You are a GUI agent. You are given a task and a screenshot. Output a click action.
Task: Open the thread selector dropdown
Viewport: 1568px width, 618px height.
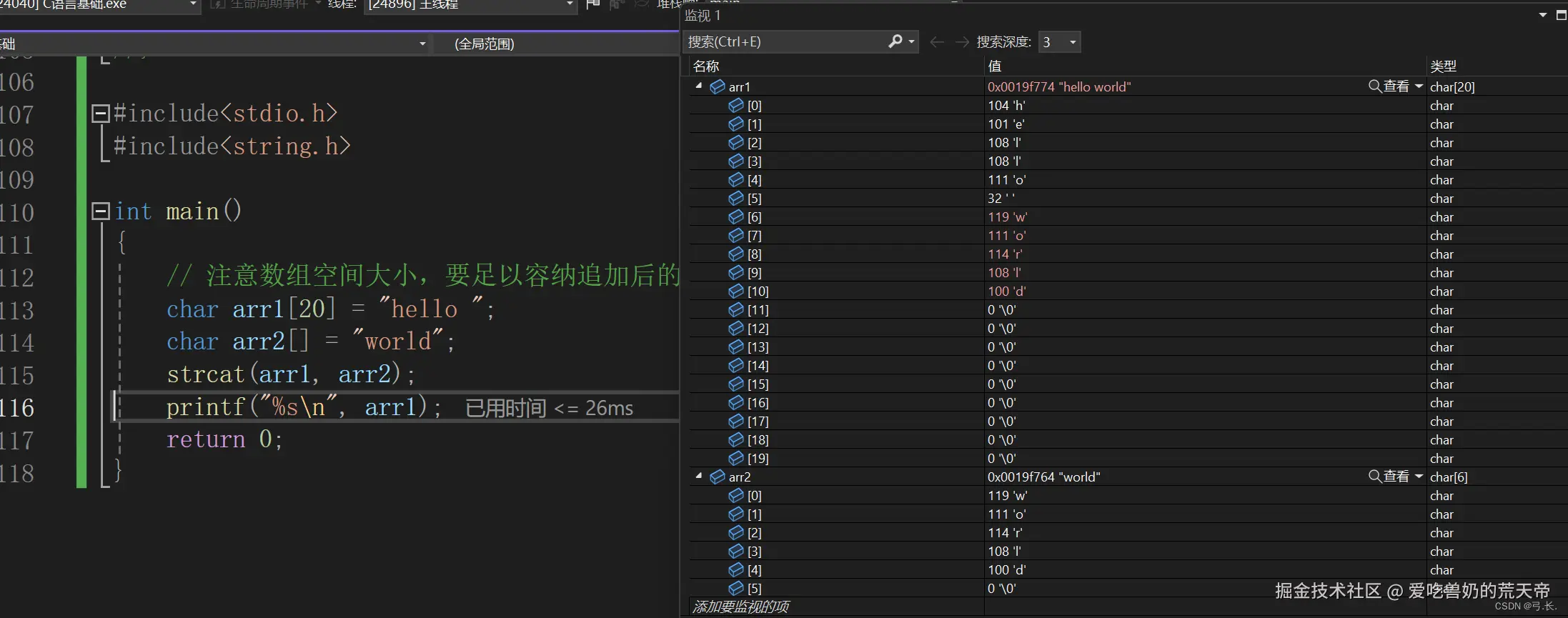point(569,4)
